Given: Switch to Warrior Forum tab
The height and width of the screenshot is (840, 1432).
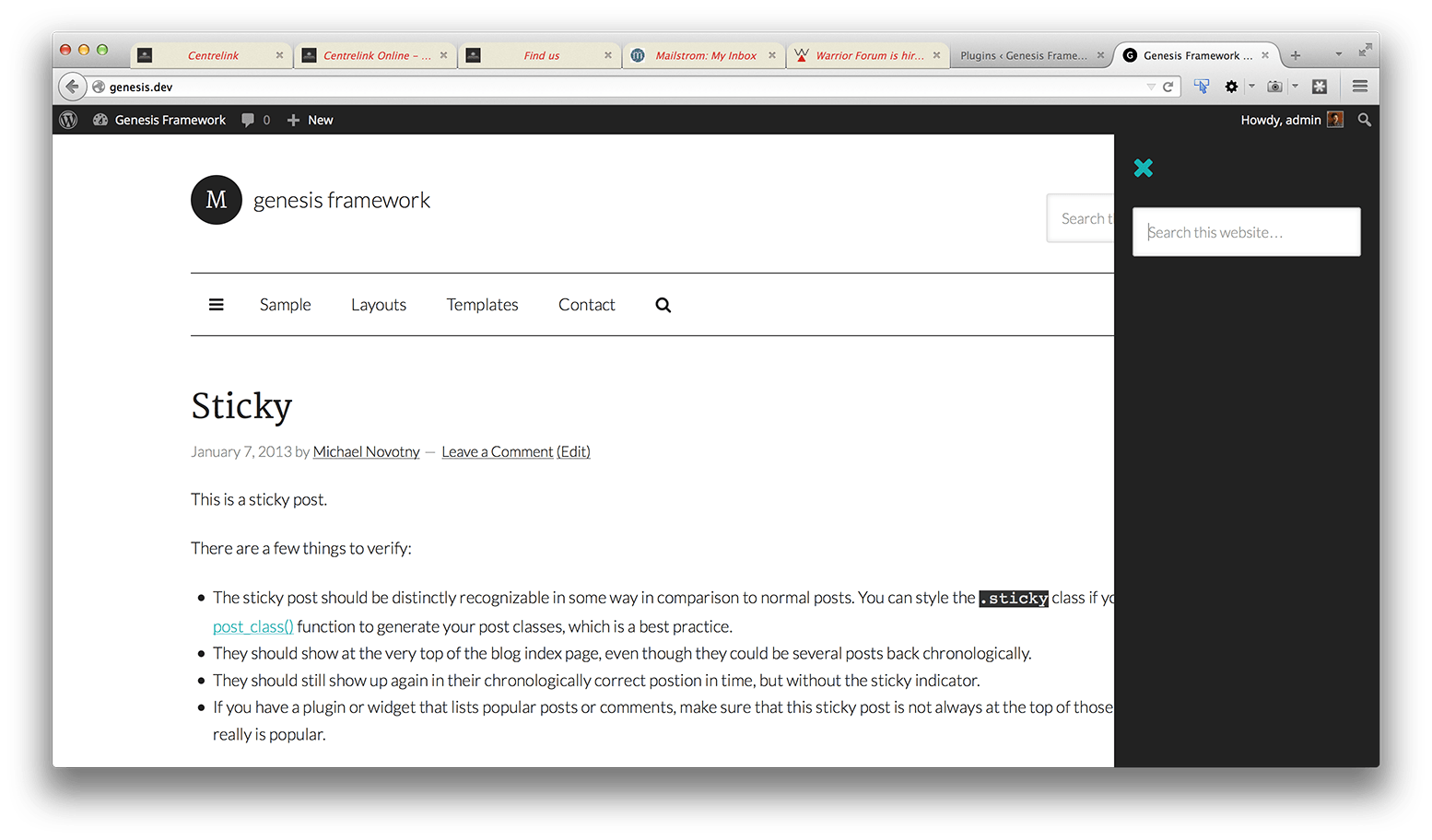Looking at the screenshot, I should tap(868, 55).
